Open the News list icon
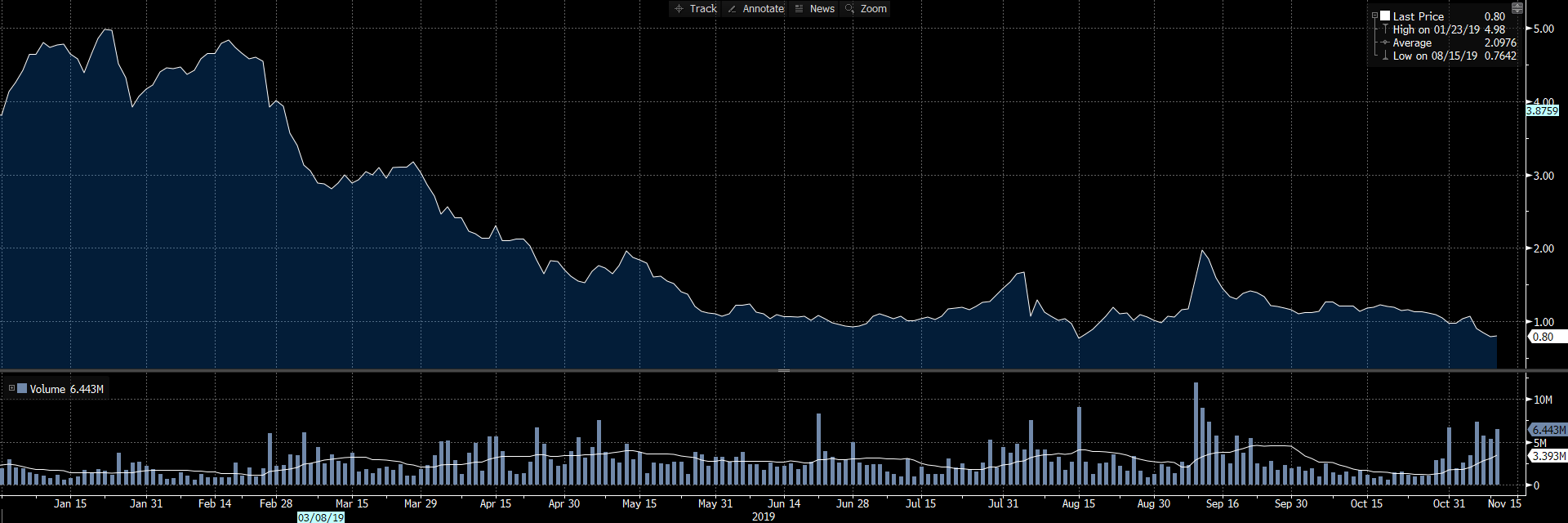Viewport: 1568px width, 523px height. point(800,9)
